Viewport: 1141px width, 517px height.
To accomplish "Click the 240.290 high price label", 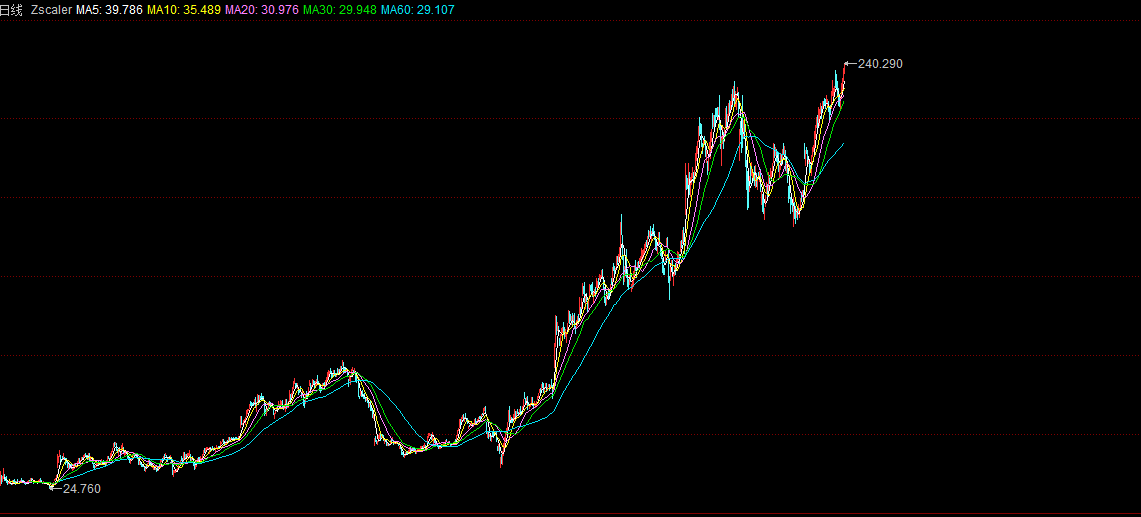I will (880, 64).
